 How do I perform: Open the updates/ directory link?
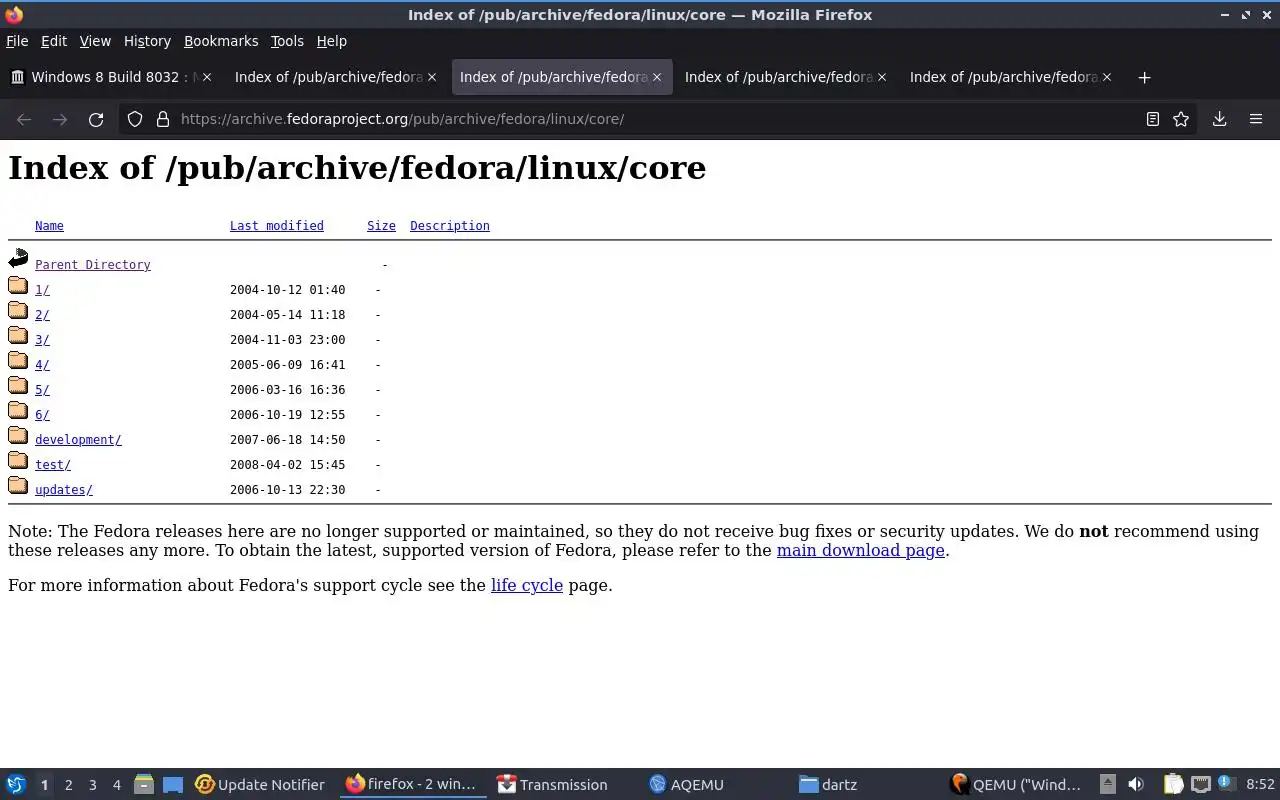click(64, 490)
